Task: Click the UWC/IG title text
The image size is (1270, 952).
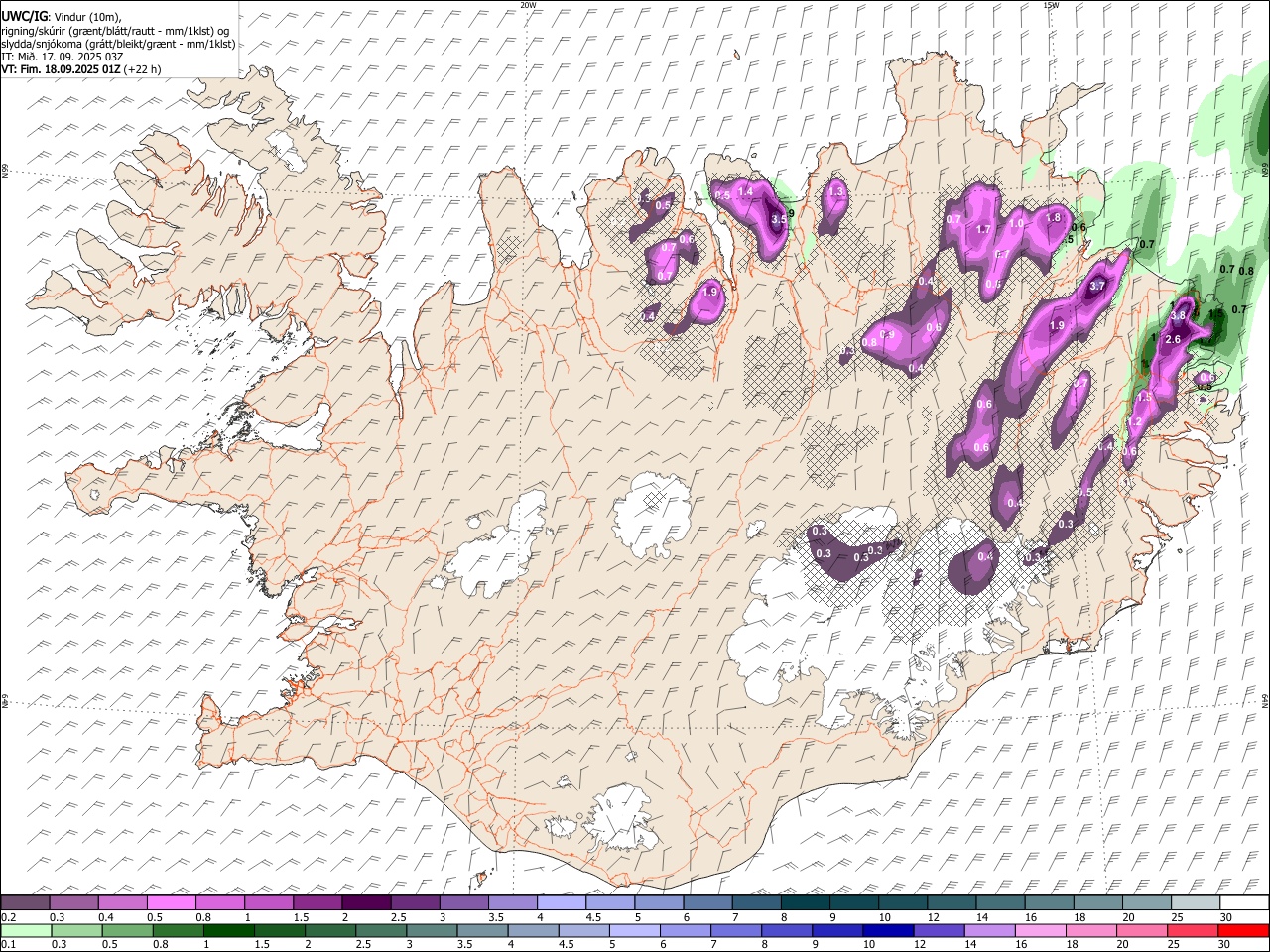Action: [24, 16]
